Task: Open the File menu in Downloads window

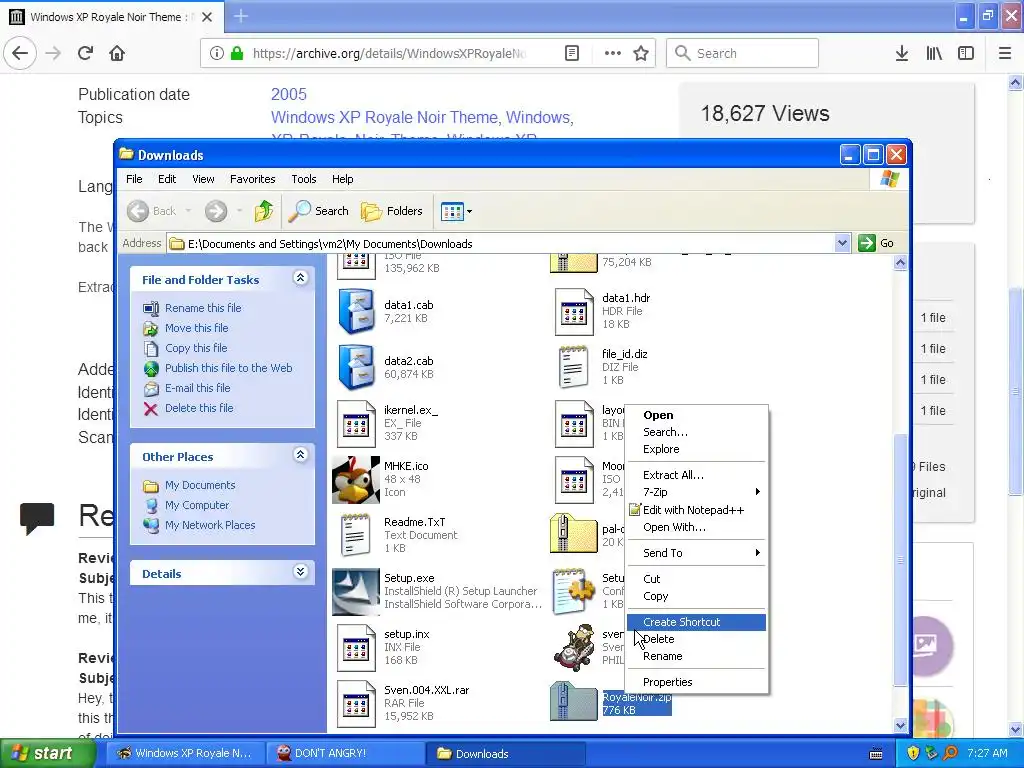Action: pos(134,179)
